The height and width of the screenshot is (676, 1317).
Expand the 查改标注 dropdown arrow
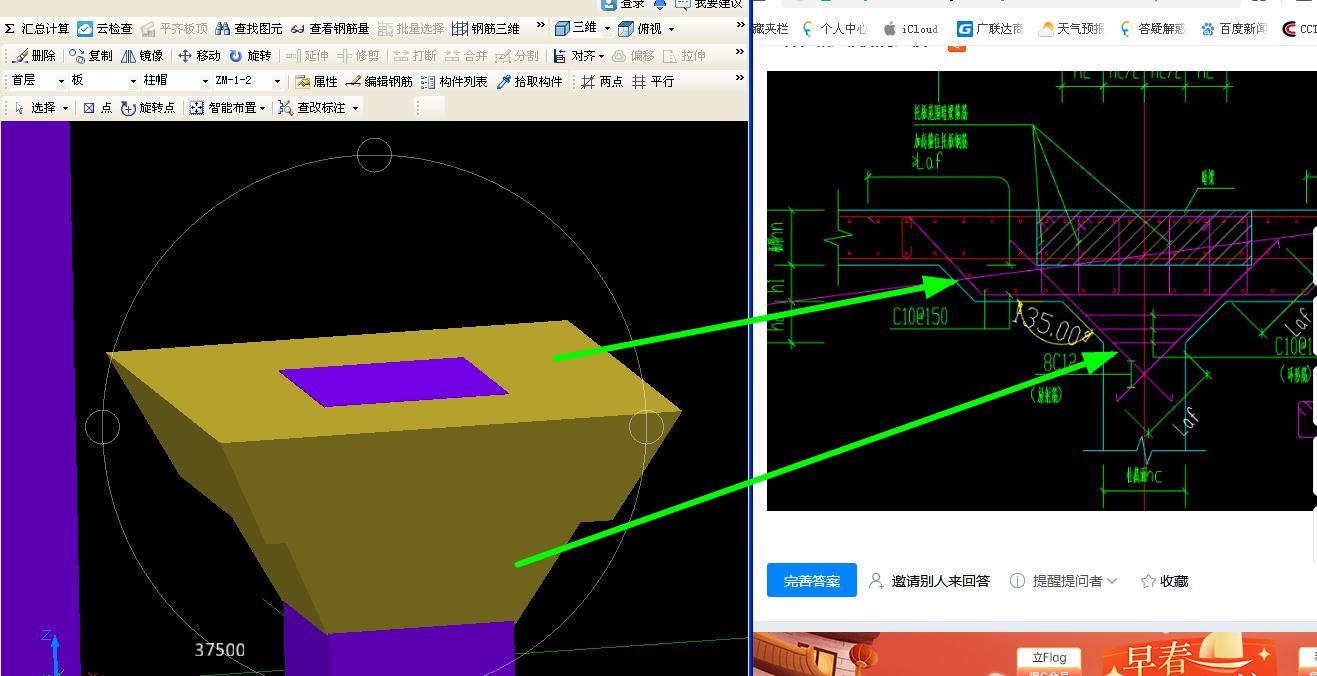point(355,108)
